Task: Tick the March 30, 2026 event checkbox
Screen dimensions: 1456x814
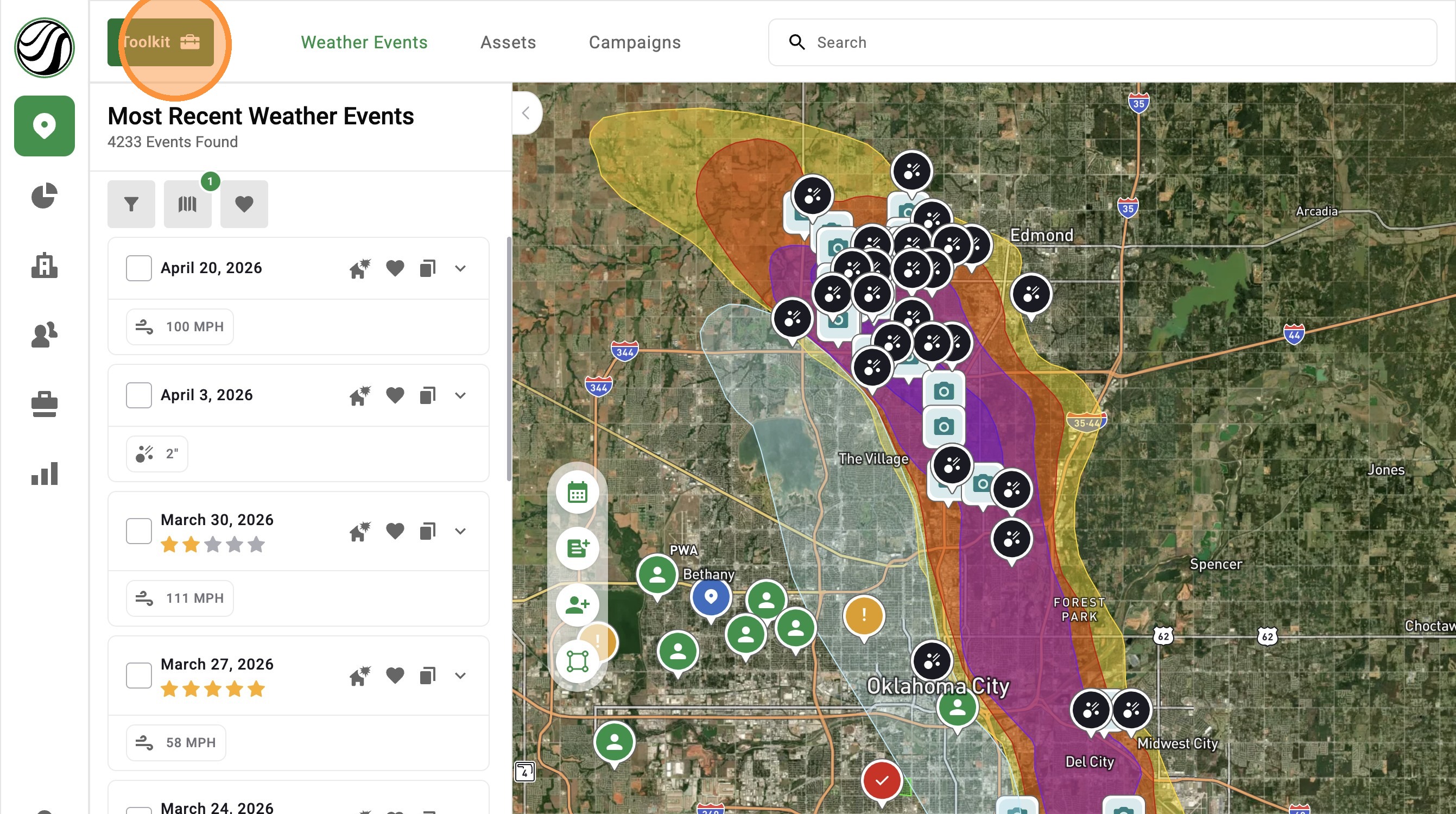Action: 138,531
